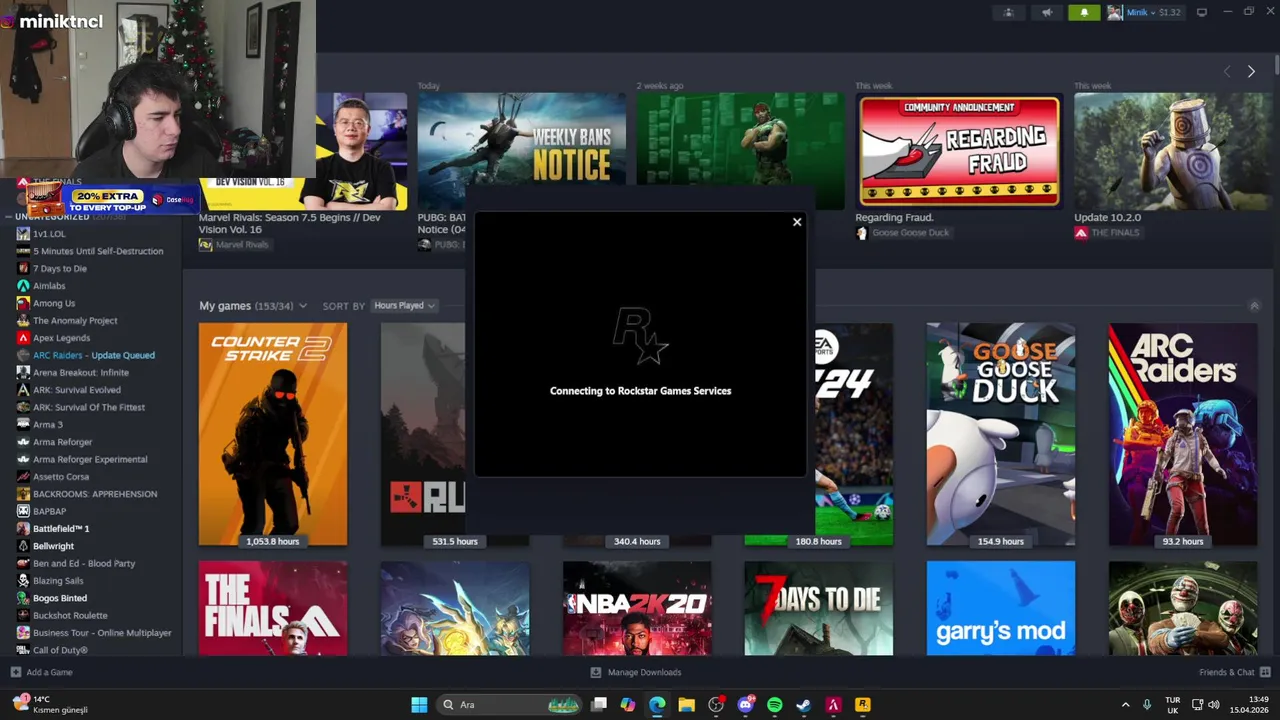Select Business Tour - Online Multiplayer entry
Image resolution: width=1280 pixels, height=720 pixels.
pyautogui.click(x=102, y=633)
